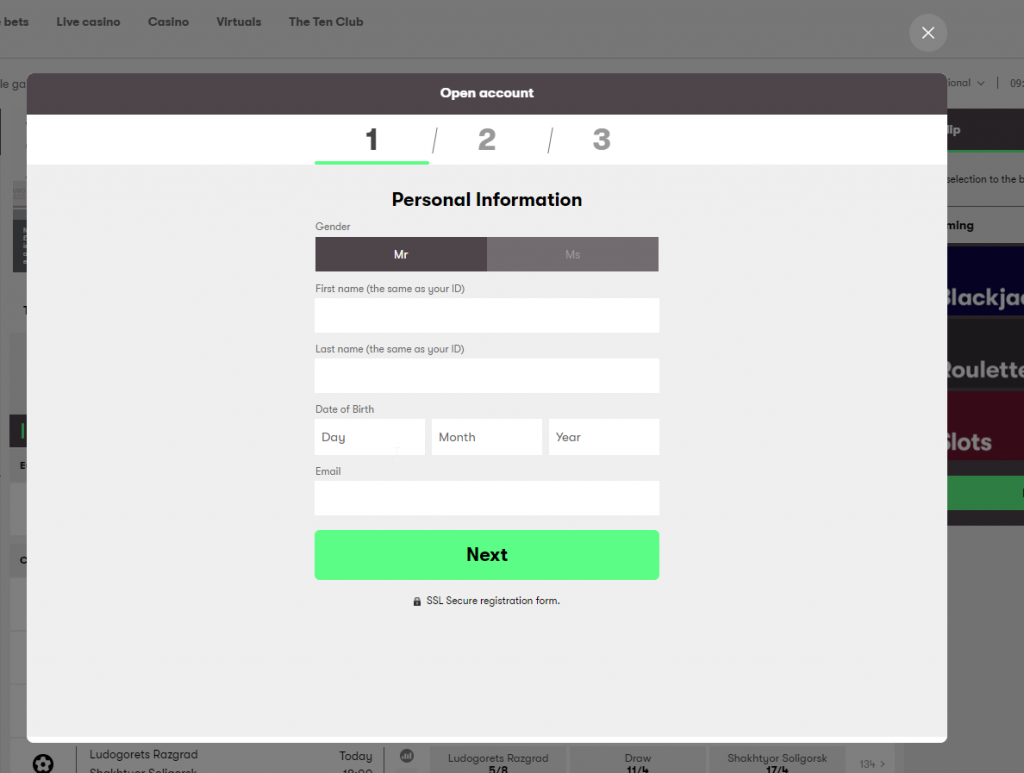Click the SSL padlock icon
Image resolution: width=1024 pixels, height=773 pixels.
coord(417,601)
